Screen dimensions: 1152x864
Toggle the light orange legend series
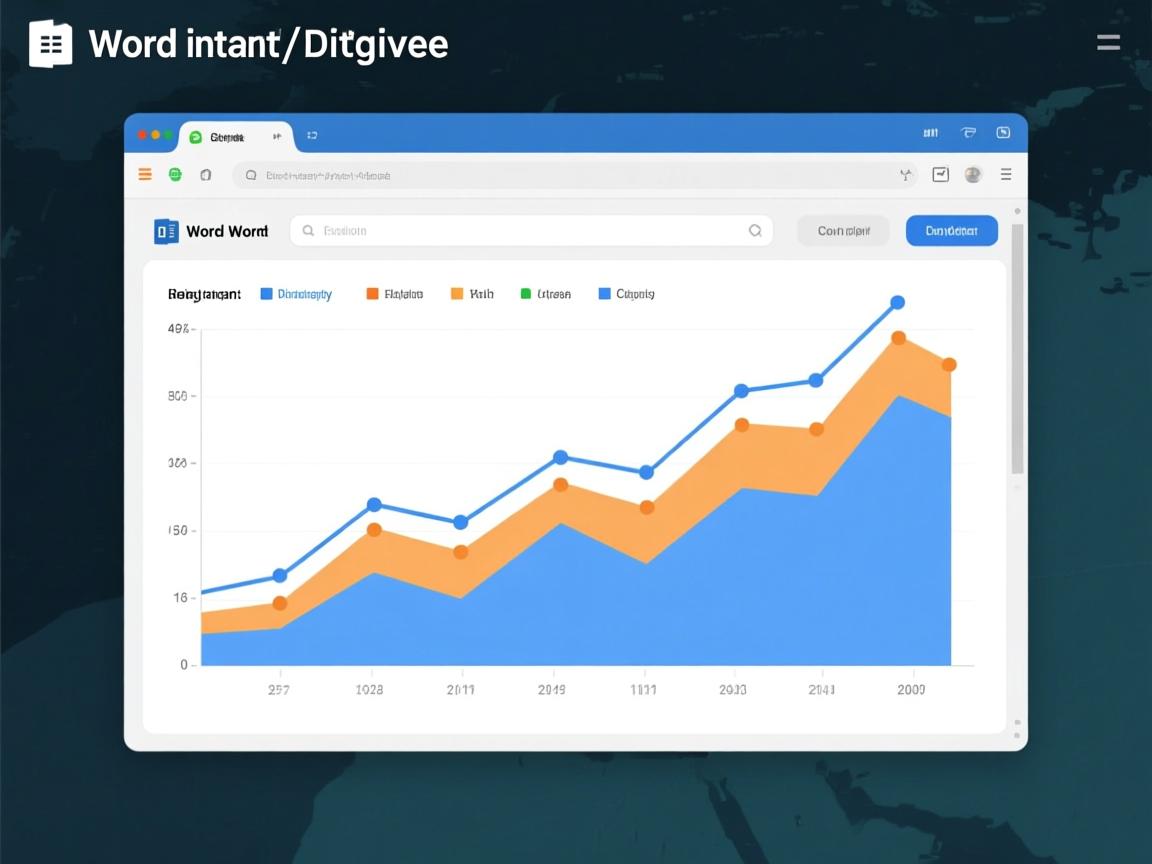472,294
